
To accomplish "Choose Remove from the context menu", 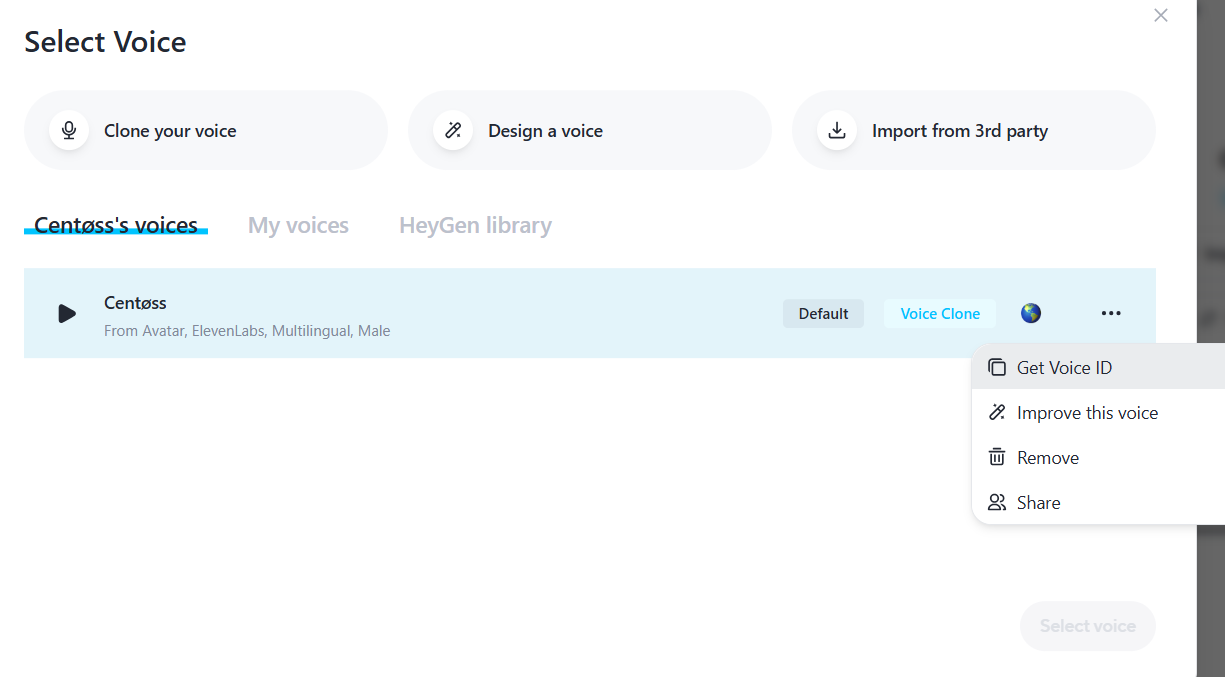I will (x=1098, y=458).
